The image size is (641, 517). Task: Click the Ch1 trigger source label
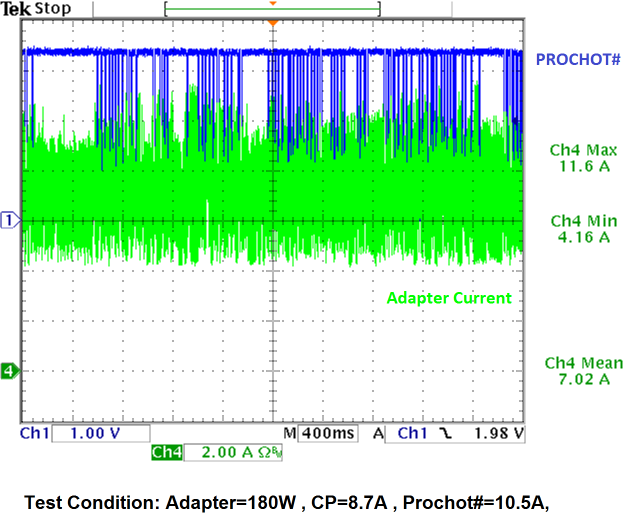click(x=412, y=433)
